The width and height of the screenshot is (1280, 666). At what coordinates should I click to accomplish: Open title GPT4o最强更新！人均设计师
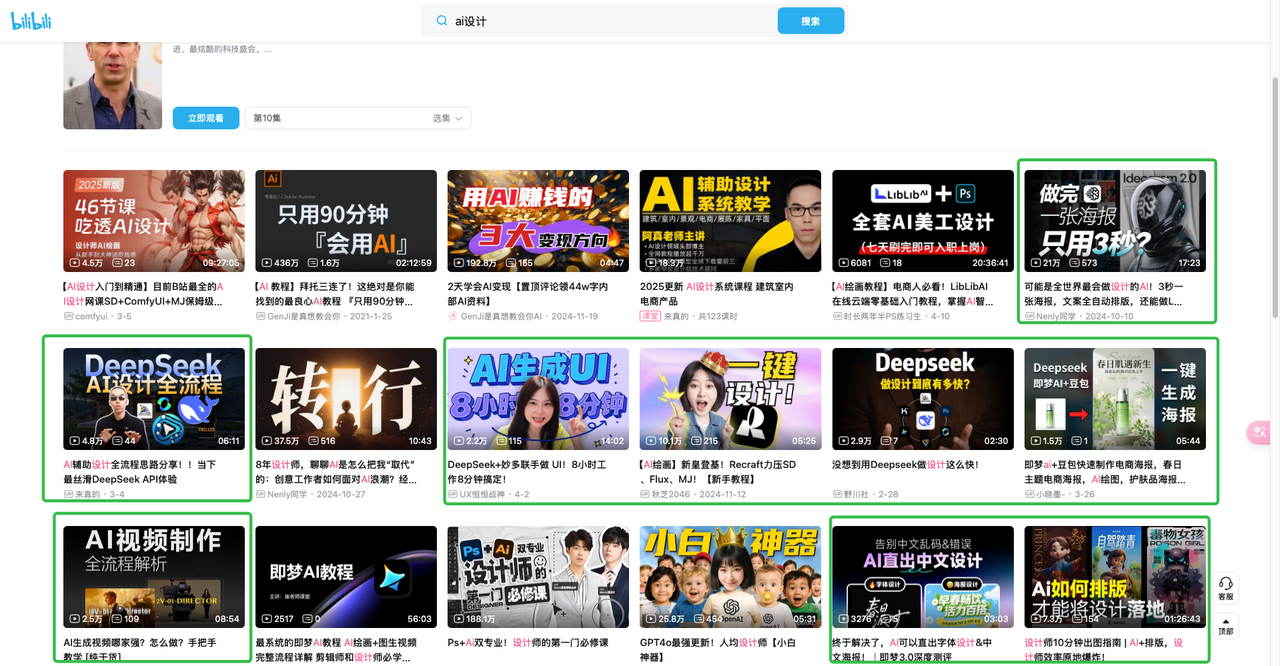pos(719,649)
